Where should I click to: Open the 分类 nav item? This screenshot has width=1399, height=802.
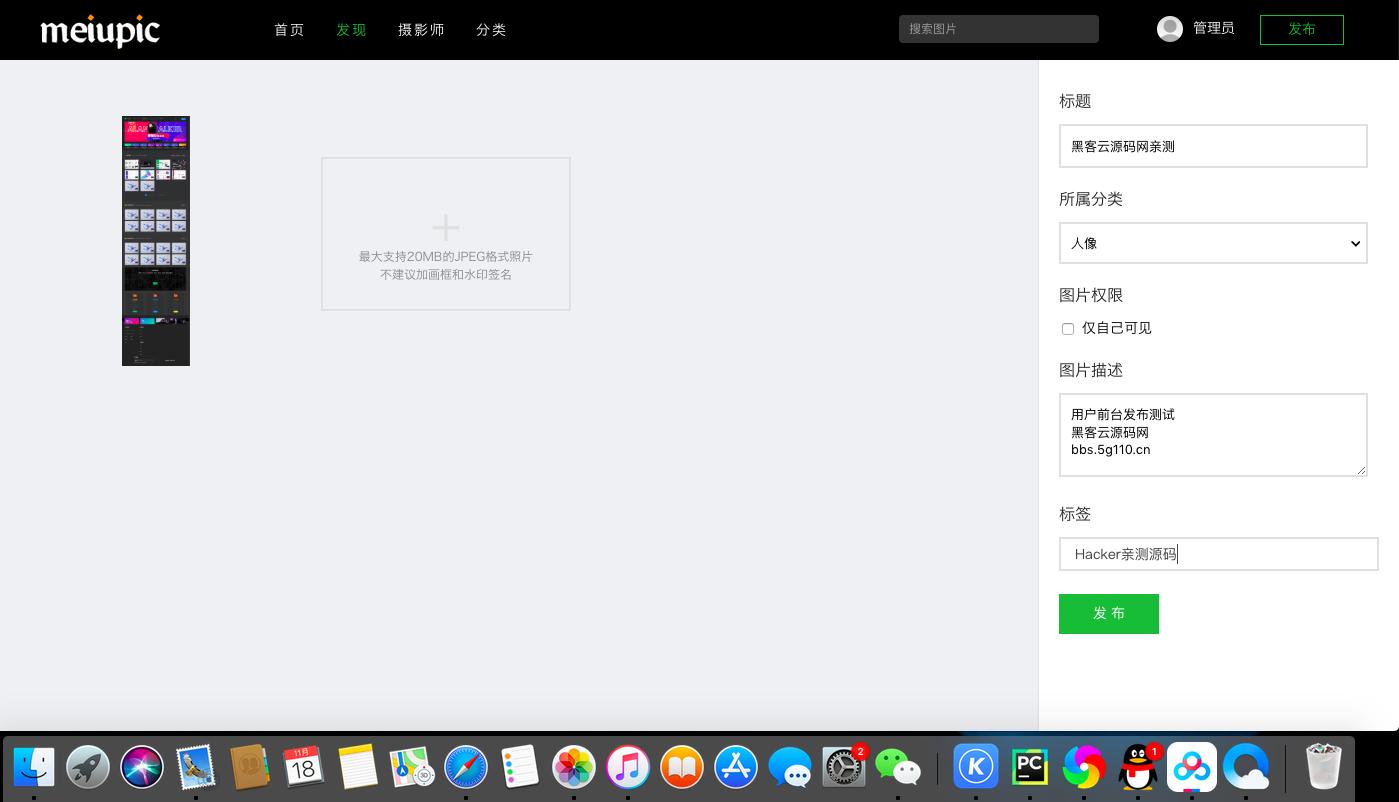[x=491, y=30]
